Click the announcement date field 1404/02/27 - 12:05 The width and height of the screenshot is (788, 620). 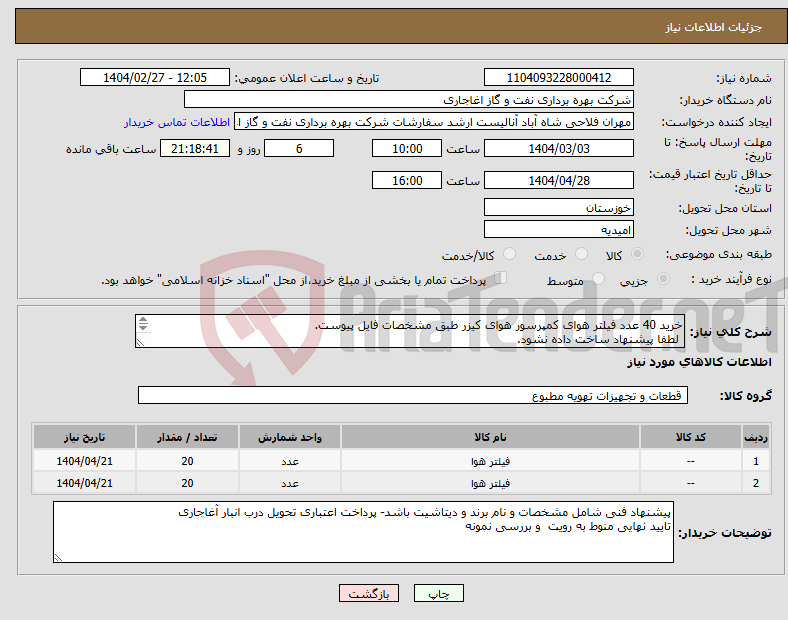click(155, 77)
